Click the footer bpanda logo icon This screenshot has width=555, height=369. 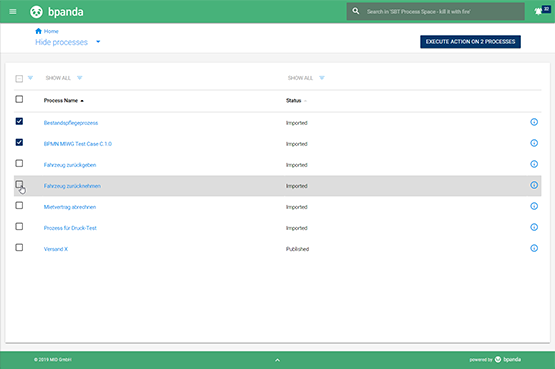(x=498, y=359)
